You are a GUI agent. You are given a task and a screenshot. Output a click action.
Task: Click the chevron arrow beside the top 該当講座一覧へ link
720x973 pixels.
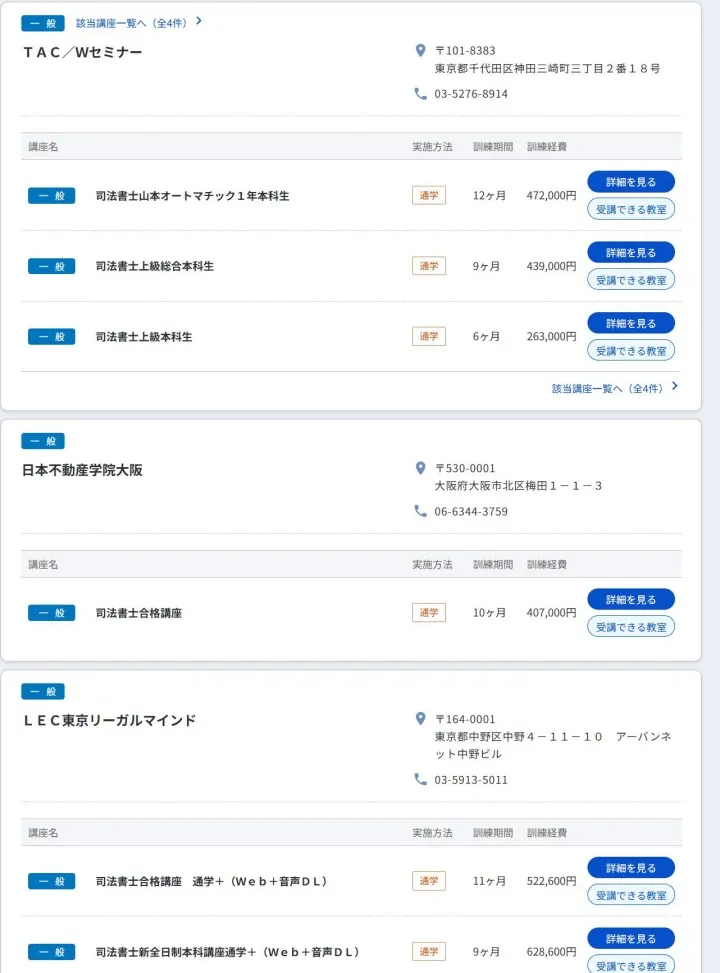(199, 21)
